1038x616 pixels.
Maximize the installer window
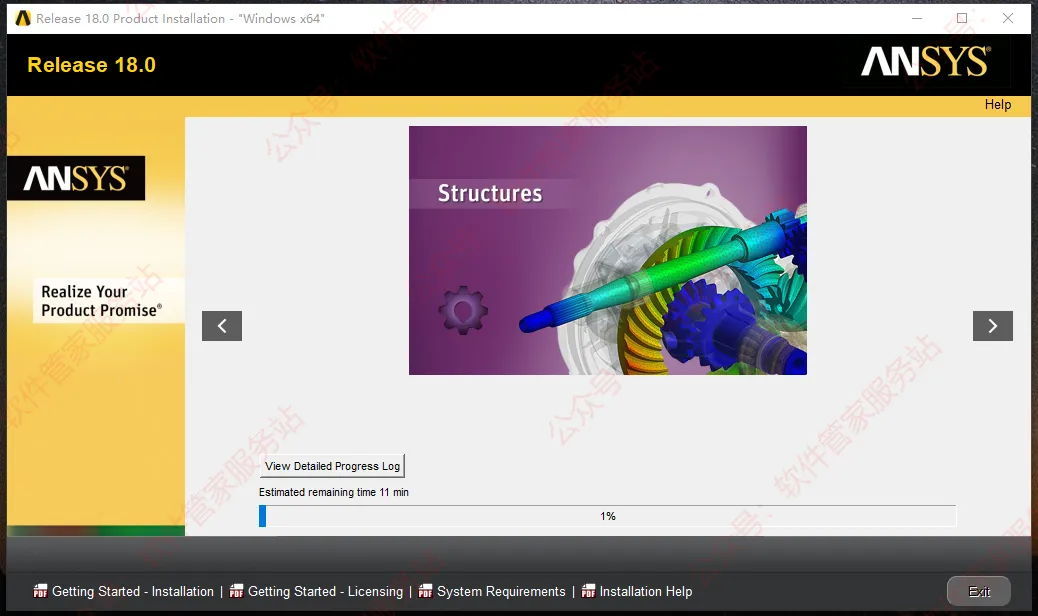click(x=962, y=19)
